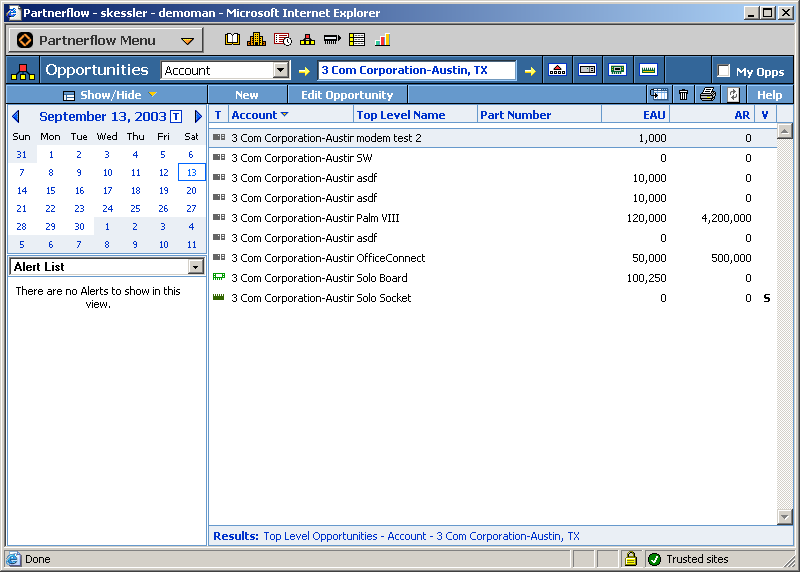Click the chip parts icon in toolbar

[x=332, y=39]
